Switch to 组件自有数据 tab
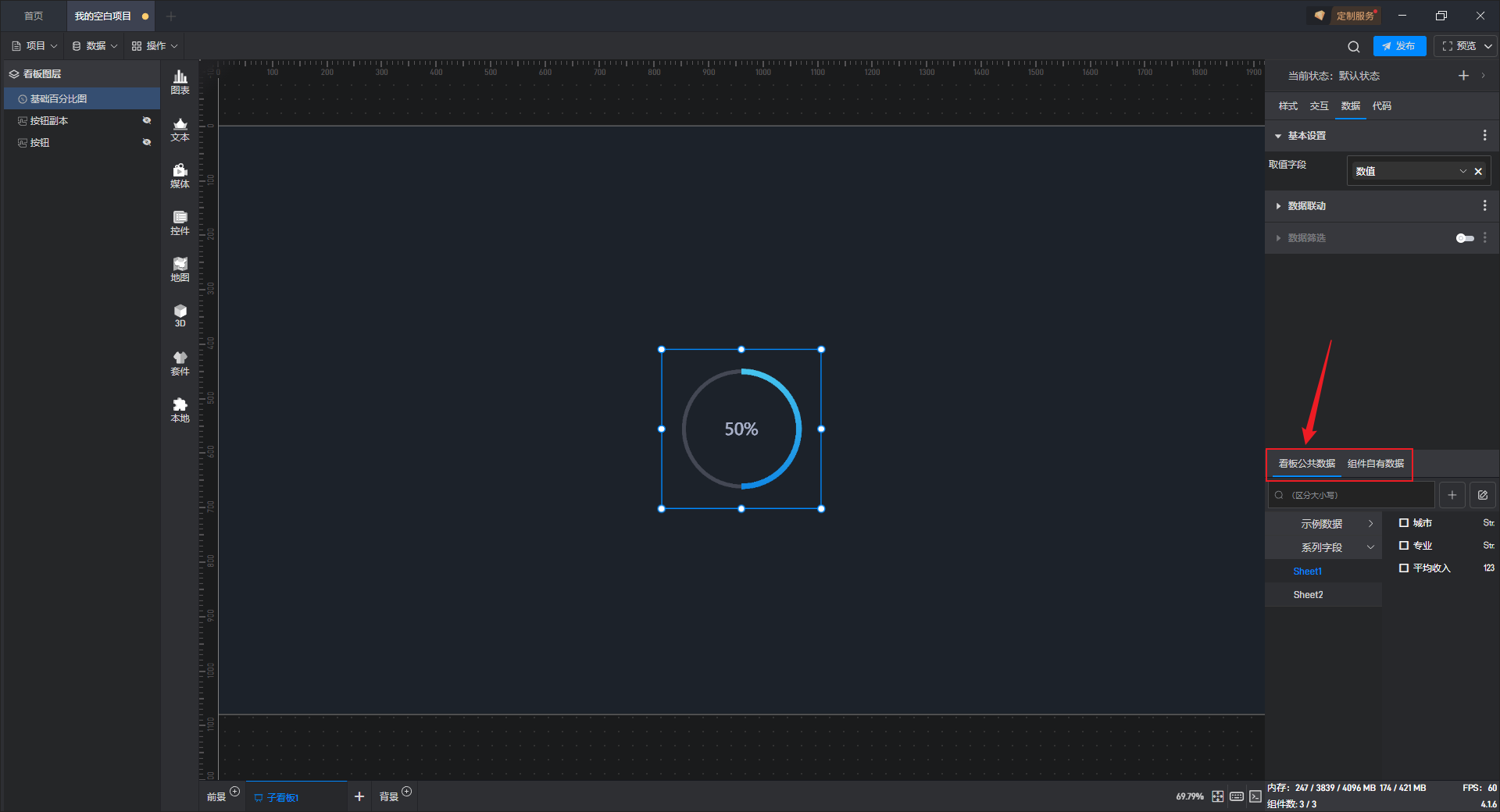 1376,464
